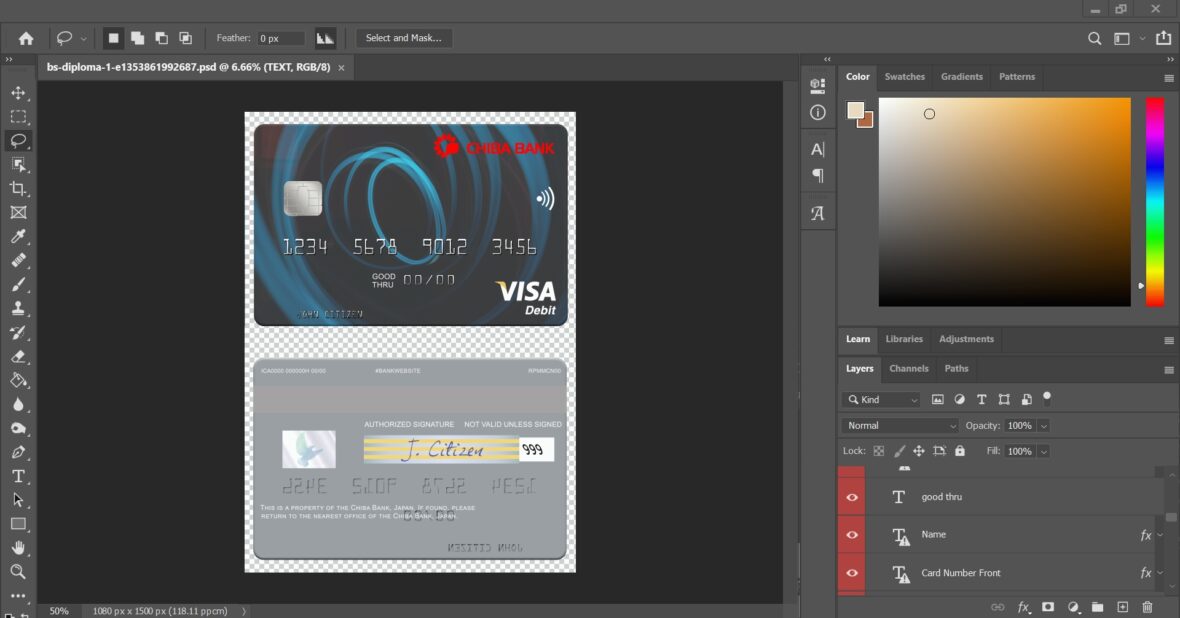Select the Eraser tool

tap(18, 357)
